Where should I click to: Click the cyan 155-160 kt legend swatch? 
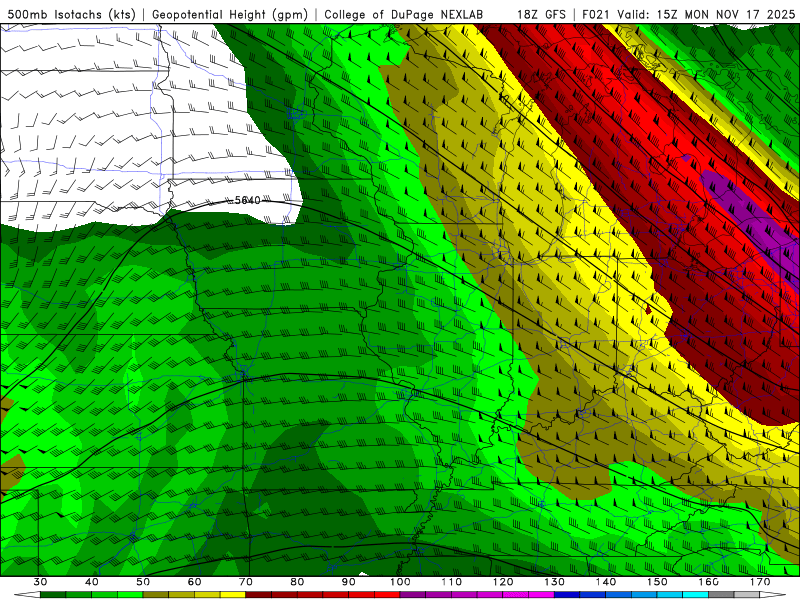click(696, 595)
